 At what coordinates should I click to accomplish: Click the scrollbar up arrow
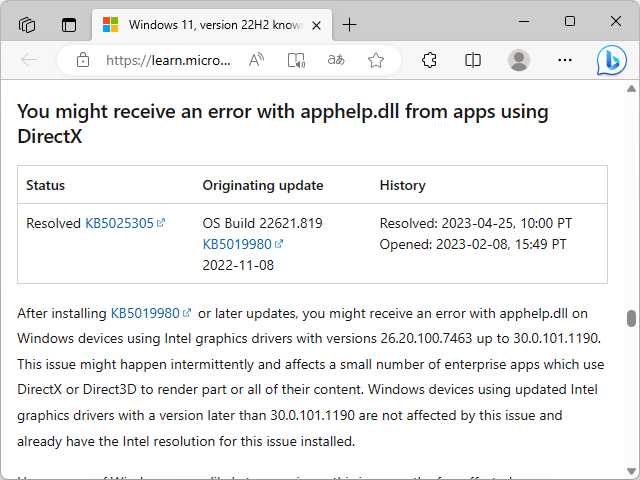pos(631,89)
